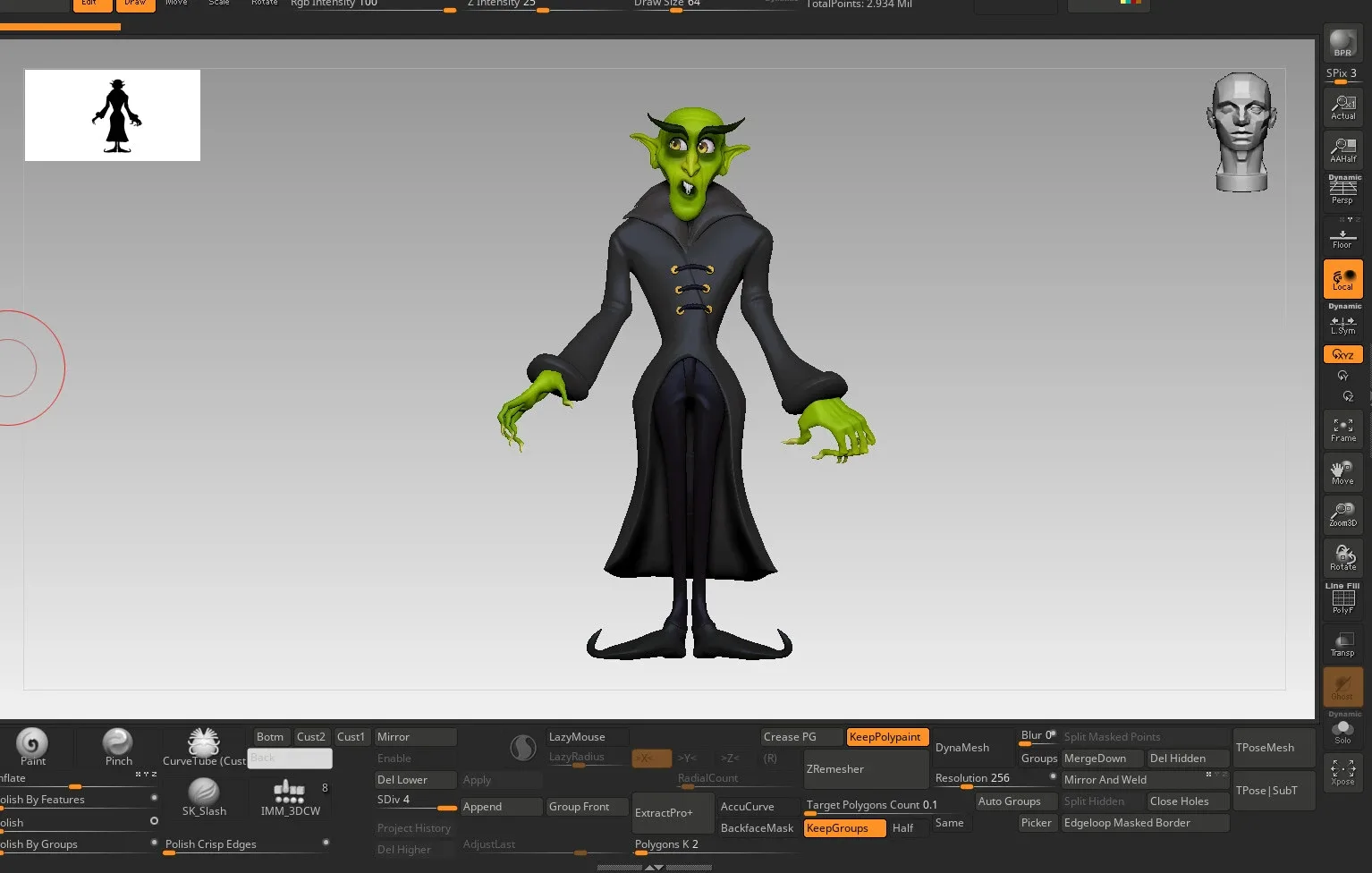
Task: Click the silhouette preview thumbnail
Action: coord(113,115)
